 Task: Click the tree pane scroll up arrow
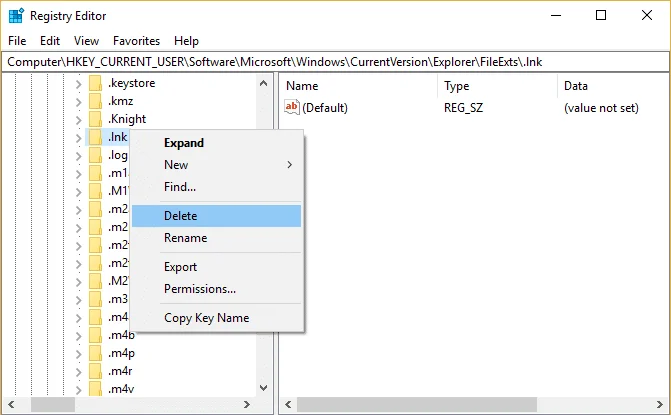tap(264, 83)
